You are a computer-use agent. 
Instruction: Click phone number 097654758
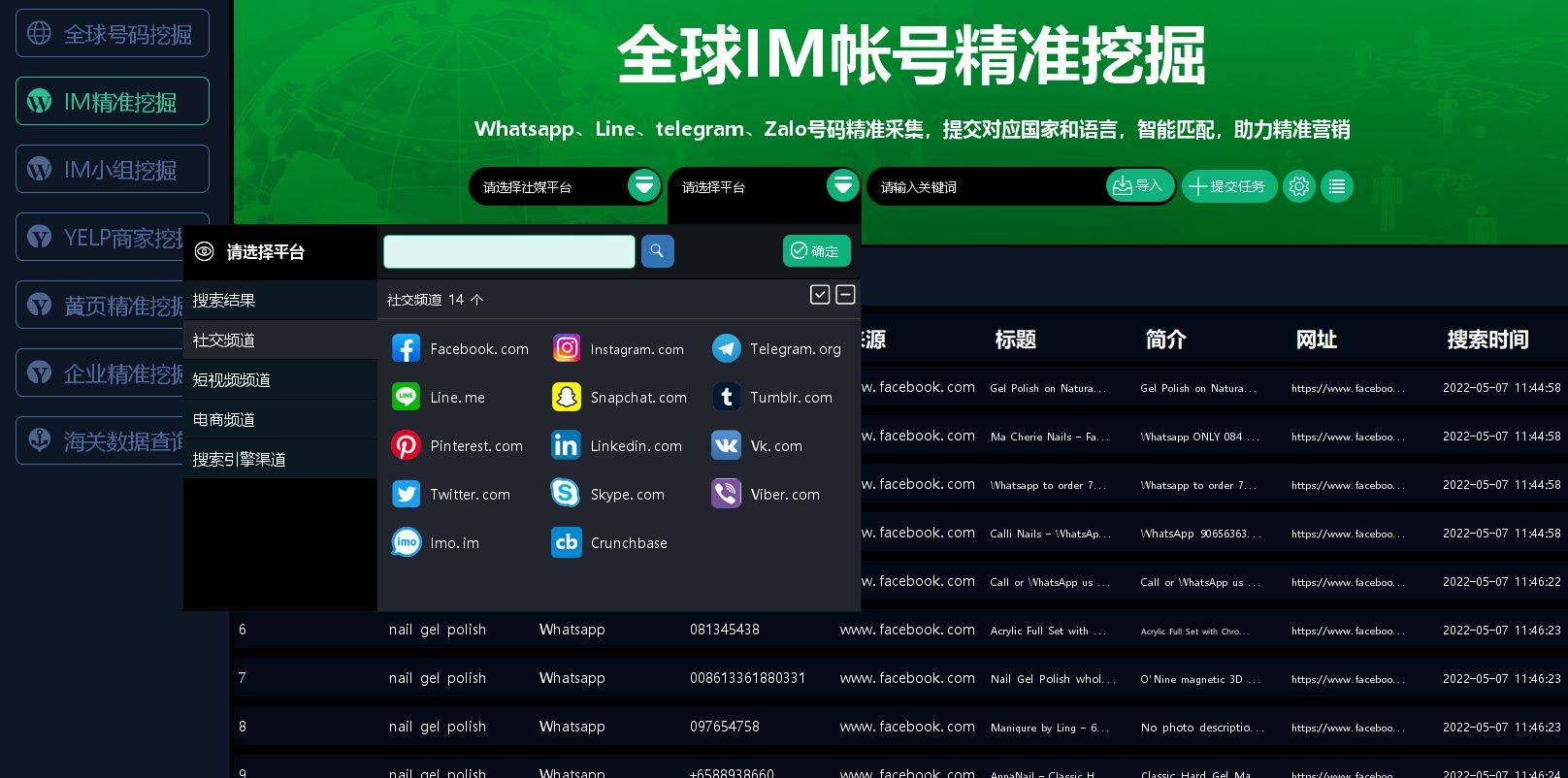click(x=725, y=727)
